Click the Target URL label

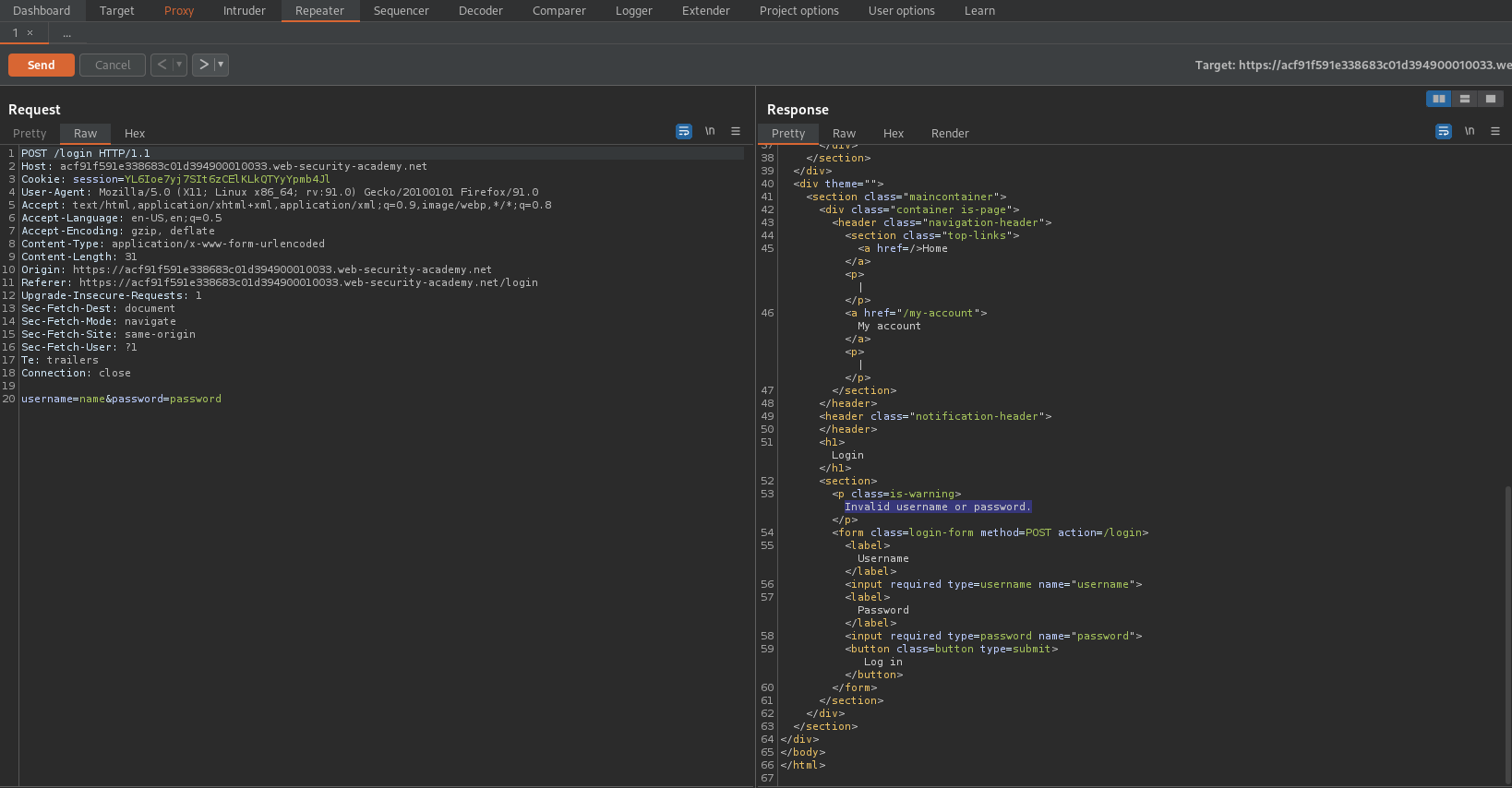pyautogui.click(x=1353, y=65)
